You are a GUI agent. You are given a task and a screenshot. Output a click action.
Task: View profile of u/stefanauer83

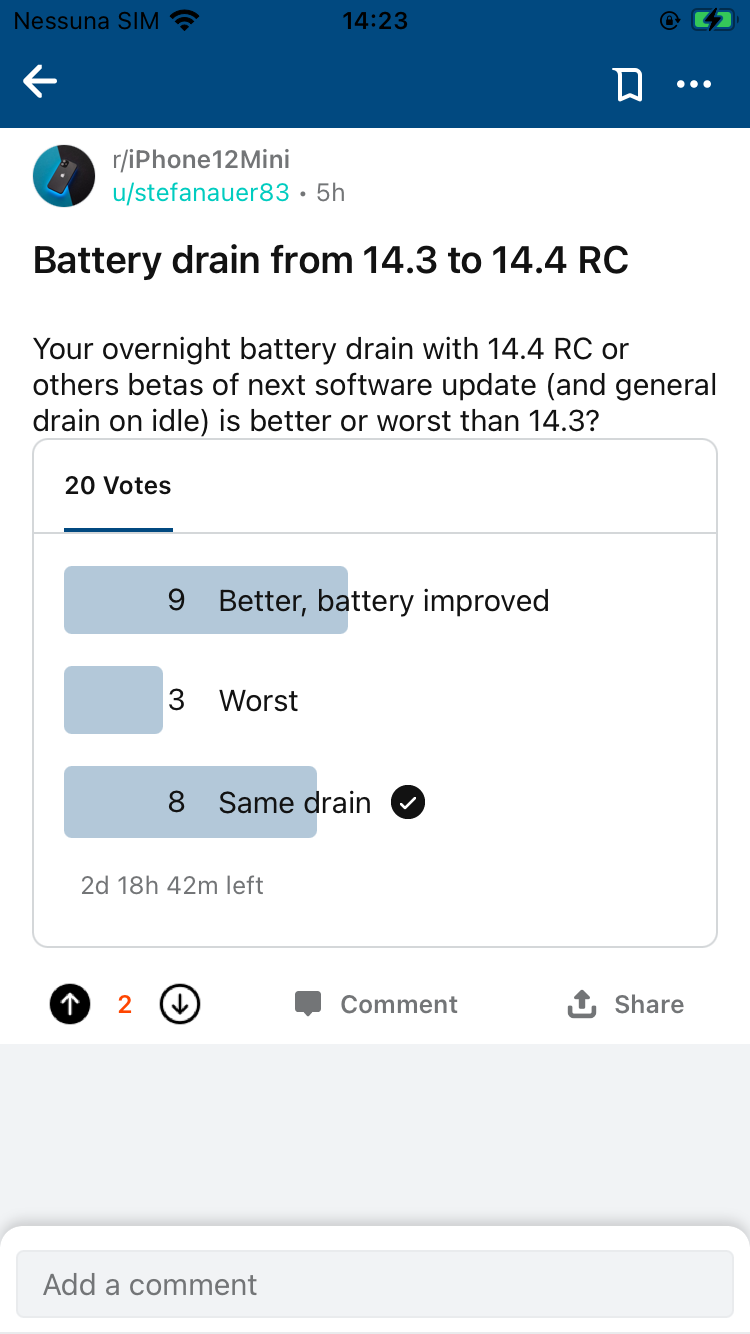[201, 192]
